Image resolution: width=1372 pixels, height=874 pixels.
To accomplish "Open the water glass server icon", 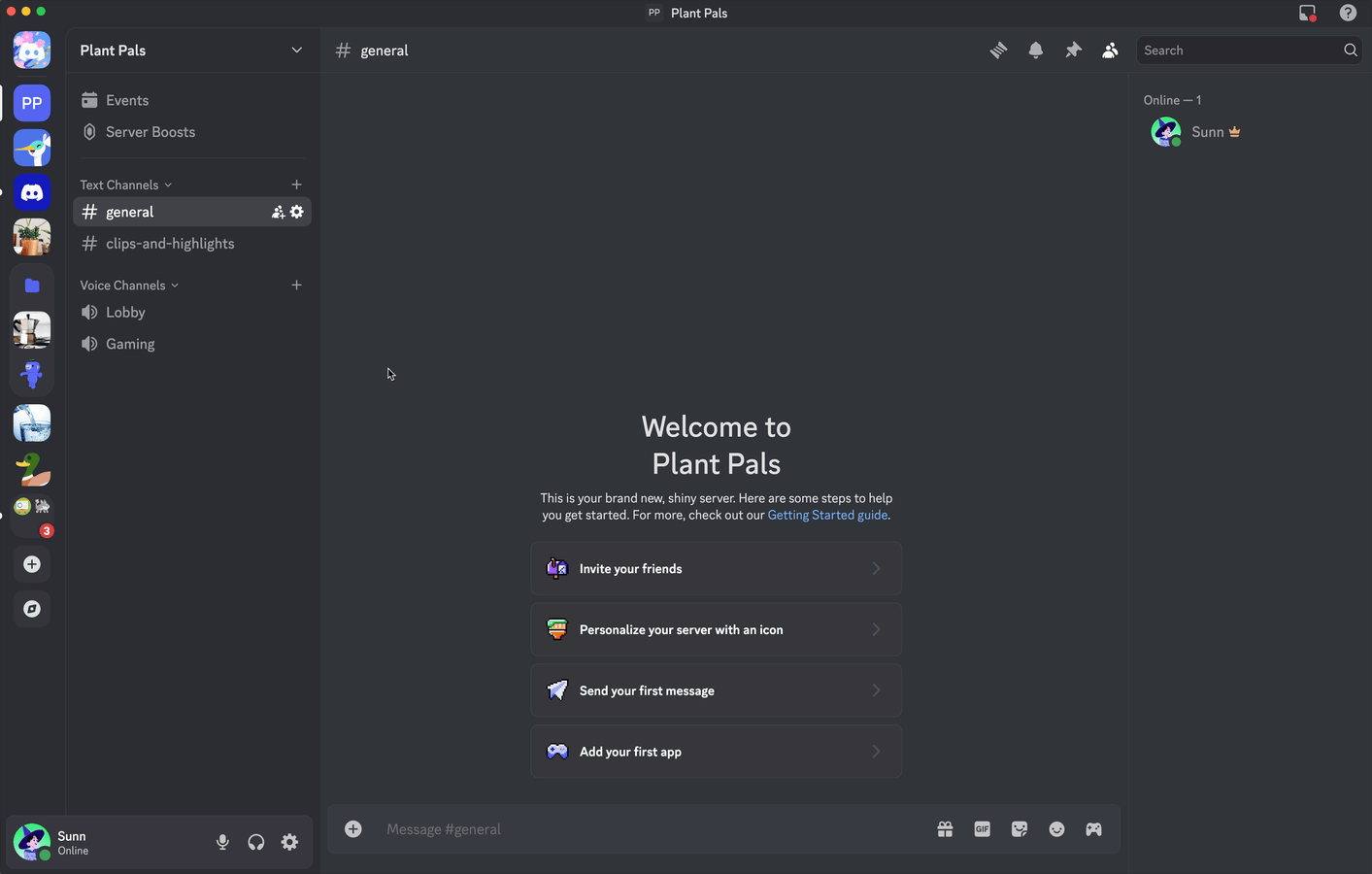I will click(32, 423).
